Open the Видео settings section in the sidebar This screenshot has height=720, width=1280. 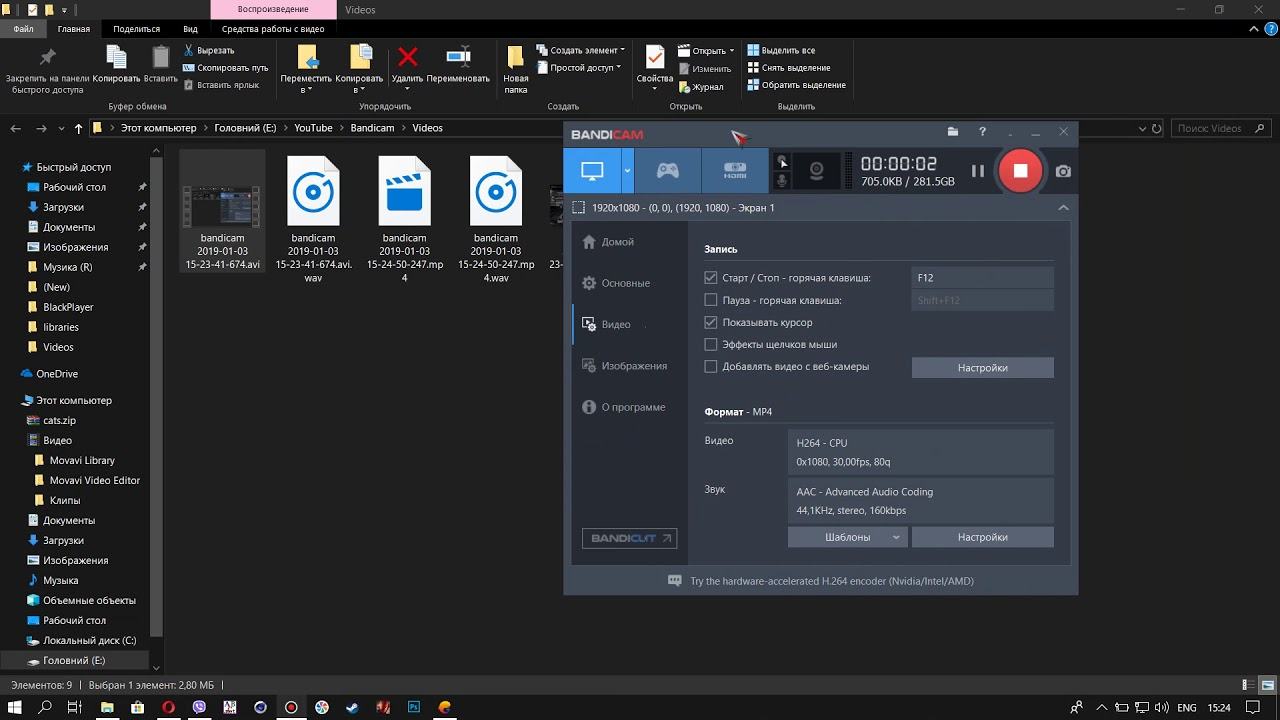(x=614, y=324)
